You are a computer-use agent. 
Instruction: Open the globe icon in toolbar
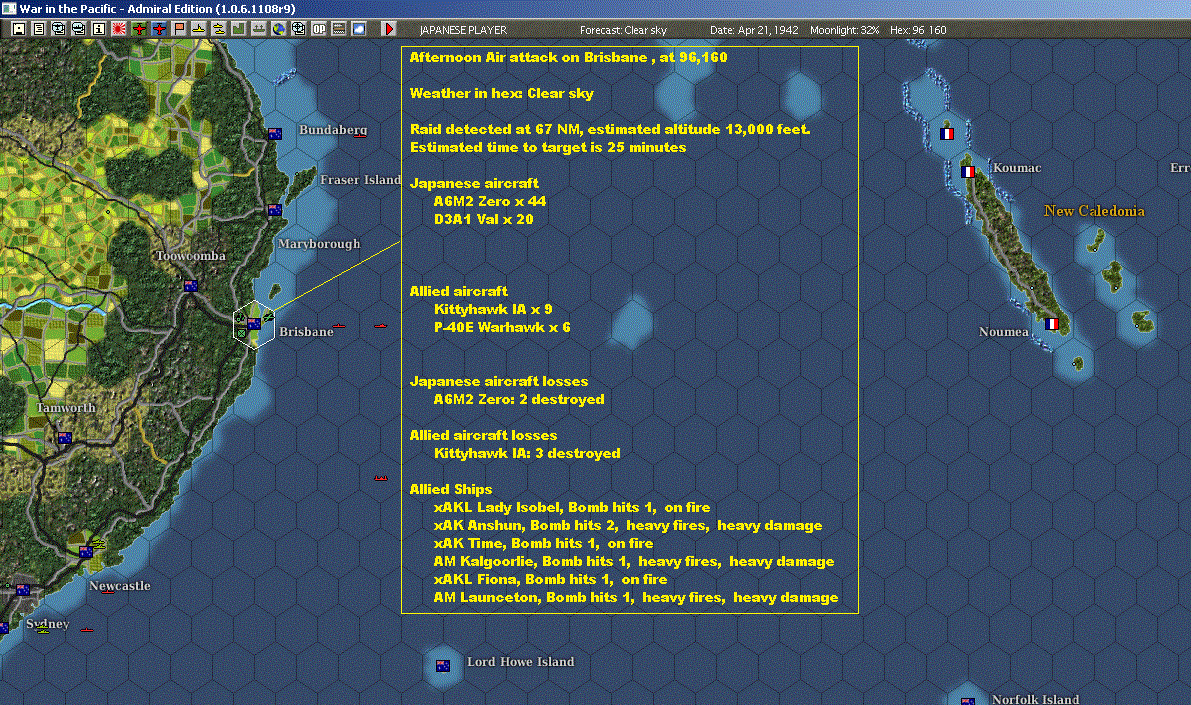[x=279, y=29]
